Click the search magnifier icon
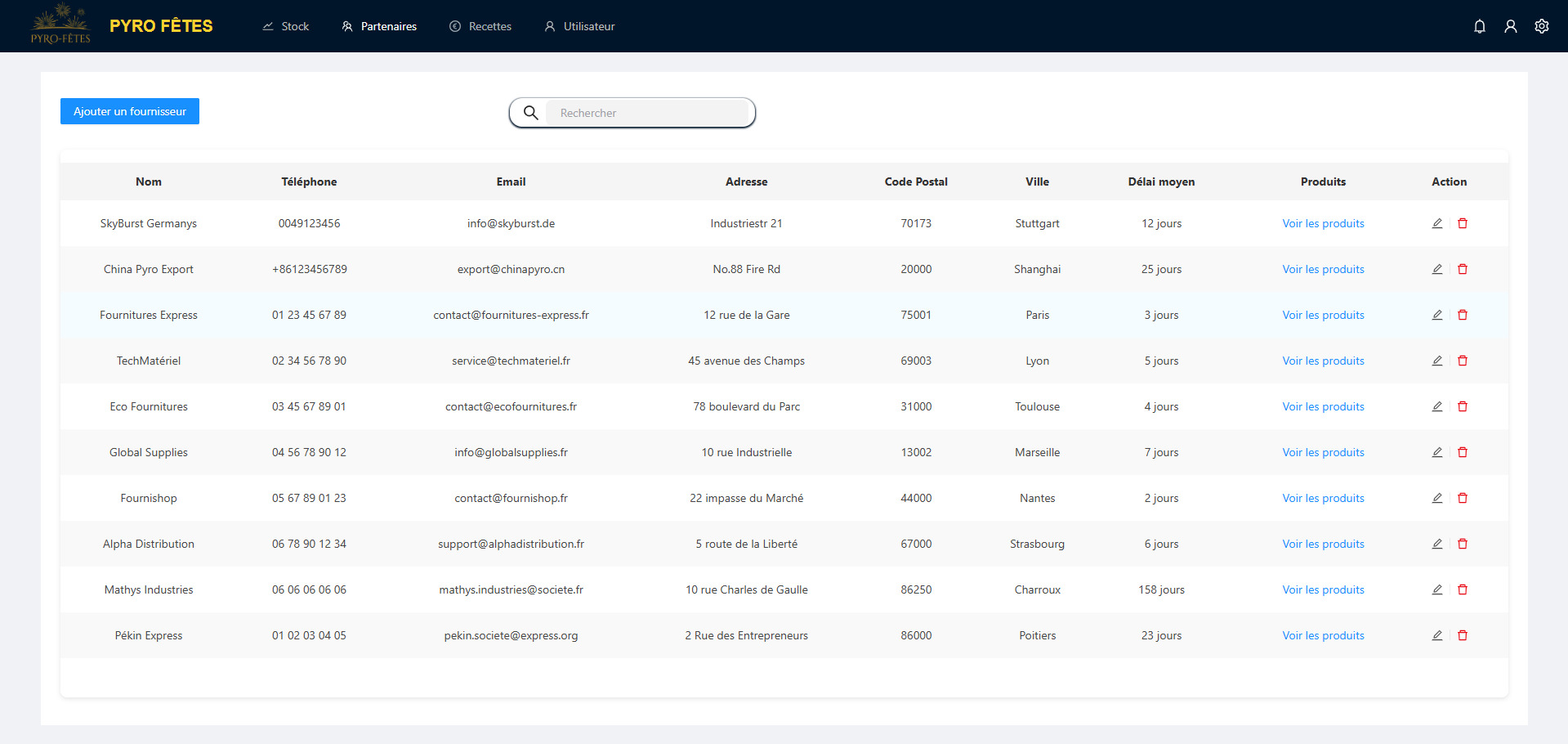 coord(530,113)
